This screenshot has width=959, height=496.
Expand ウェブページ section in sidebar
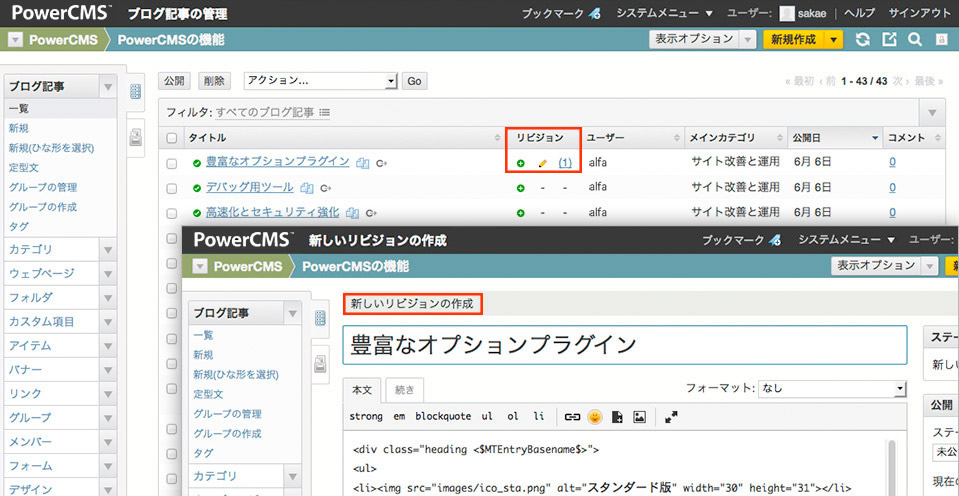pyautogui.click(x=108, y=274)
